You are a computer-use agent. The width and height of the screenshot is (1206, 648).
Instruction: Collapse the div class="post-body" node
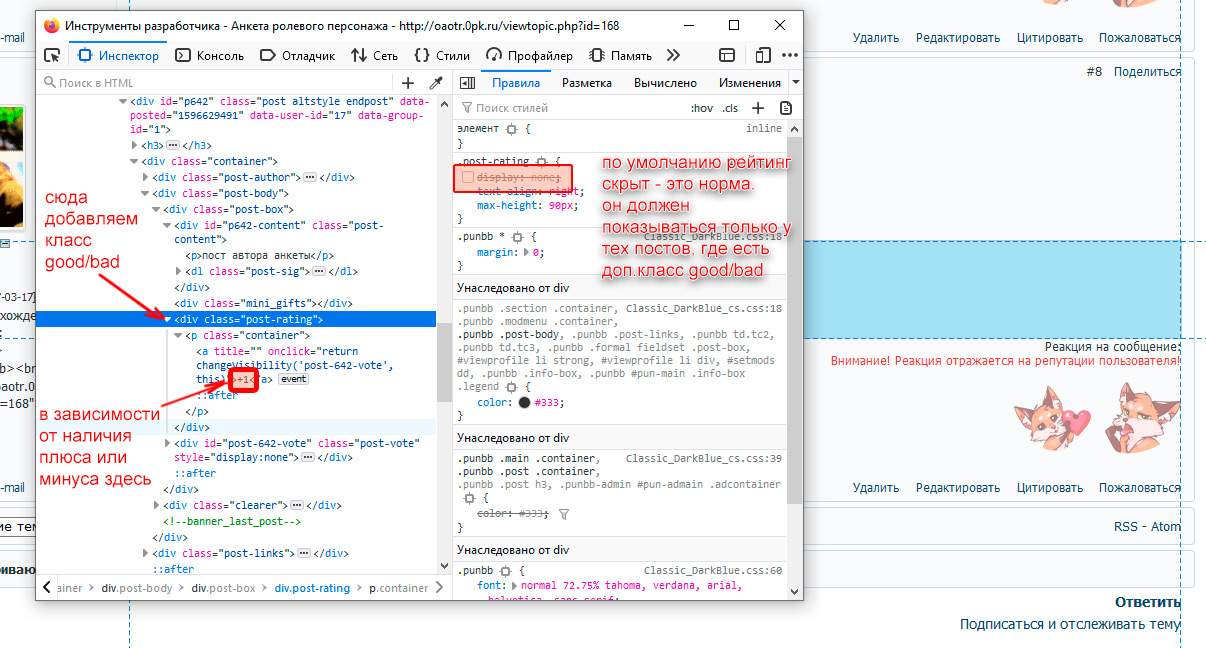tap(146, 193)
